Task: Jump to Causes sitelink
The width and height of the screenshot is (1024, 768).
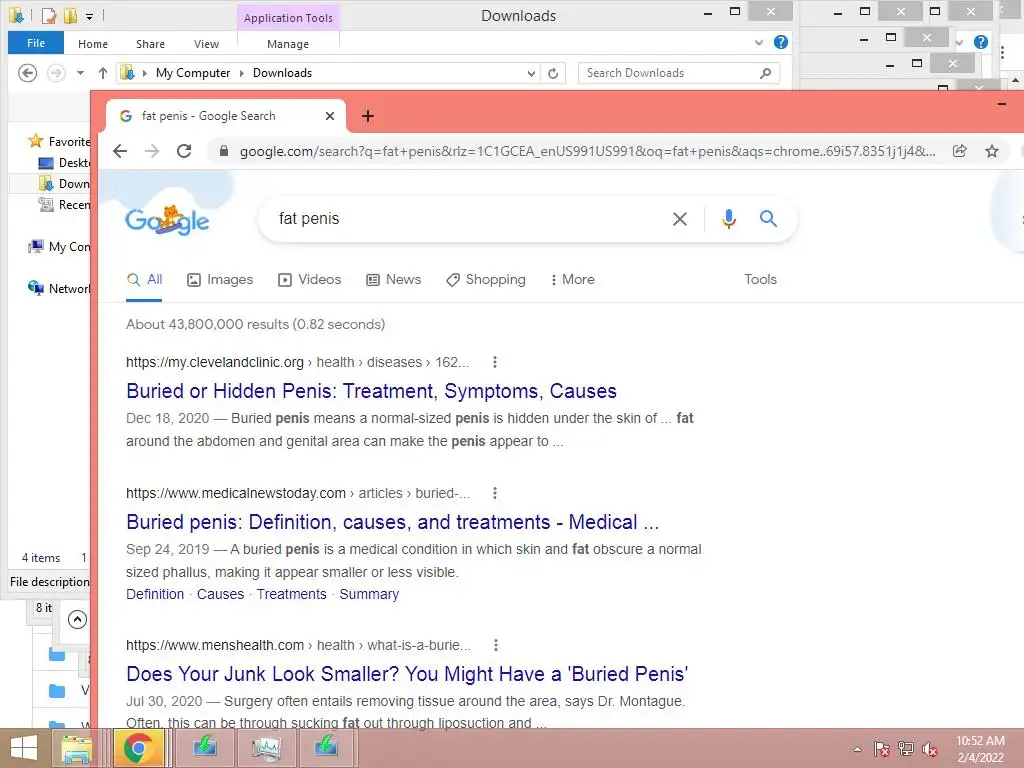Action: click(221, 594)
